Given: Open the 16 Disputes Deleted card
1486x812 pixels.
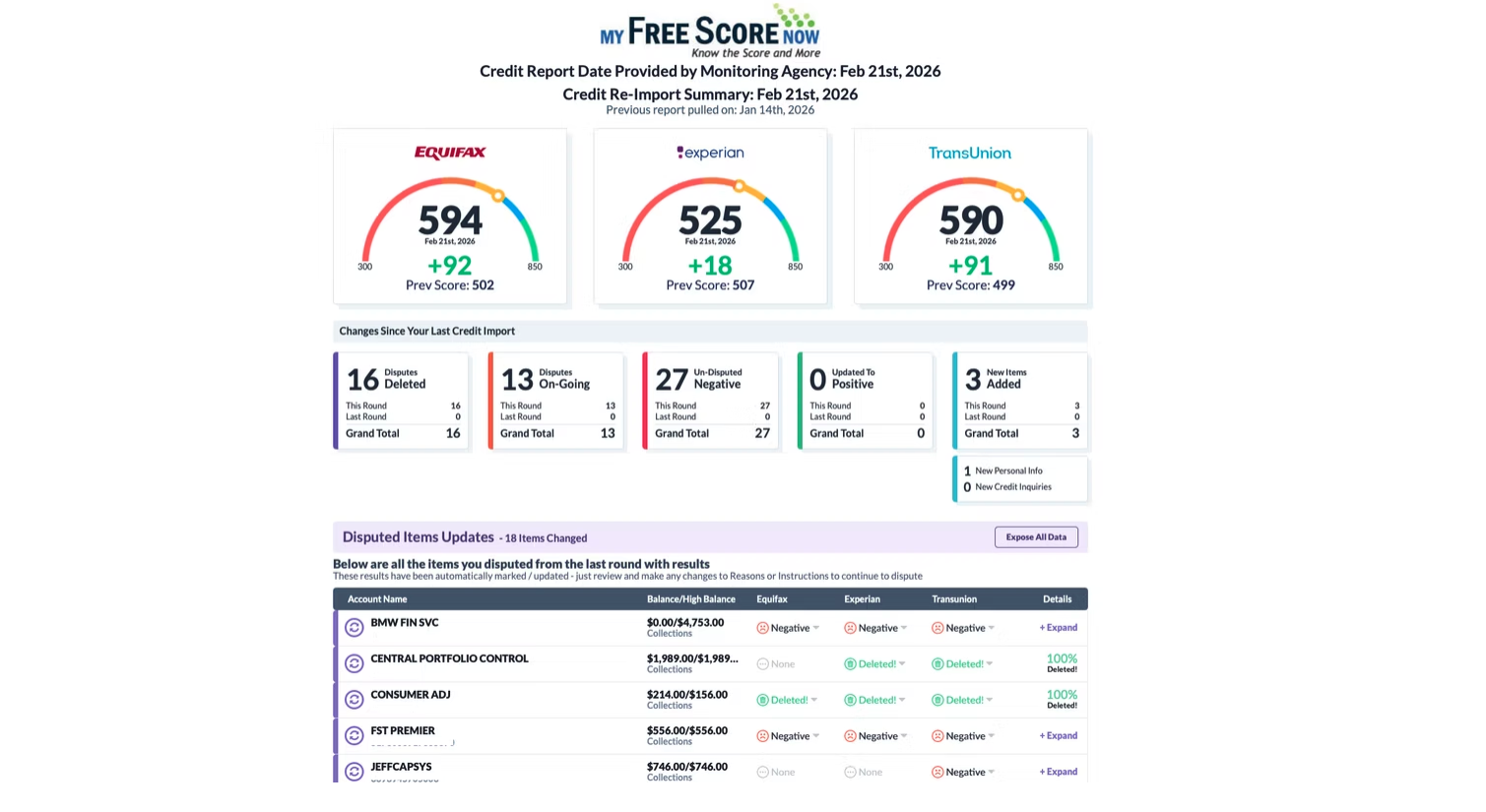Looking at the screenshot, I should (x=401, y=402).
